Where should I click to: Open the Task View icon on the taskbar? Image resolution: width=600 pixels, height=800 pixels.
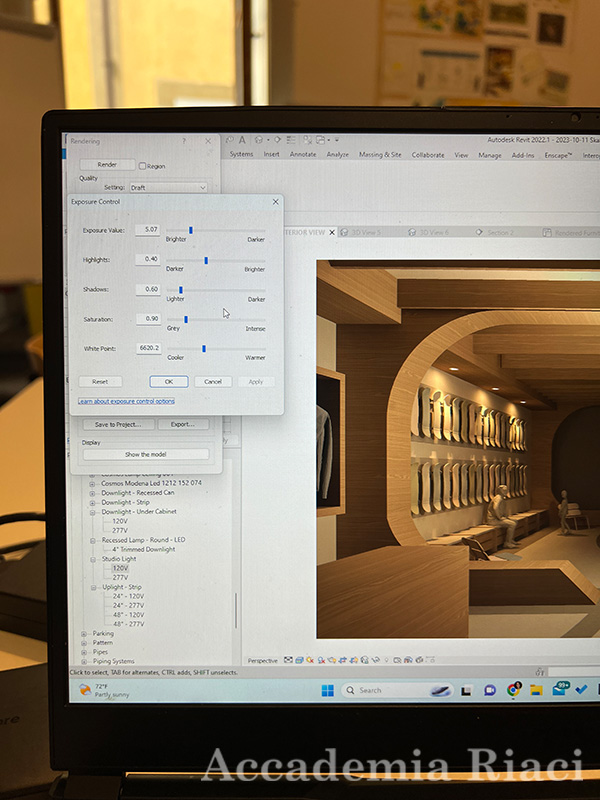tap(466, 690)
